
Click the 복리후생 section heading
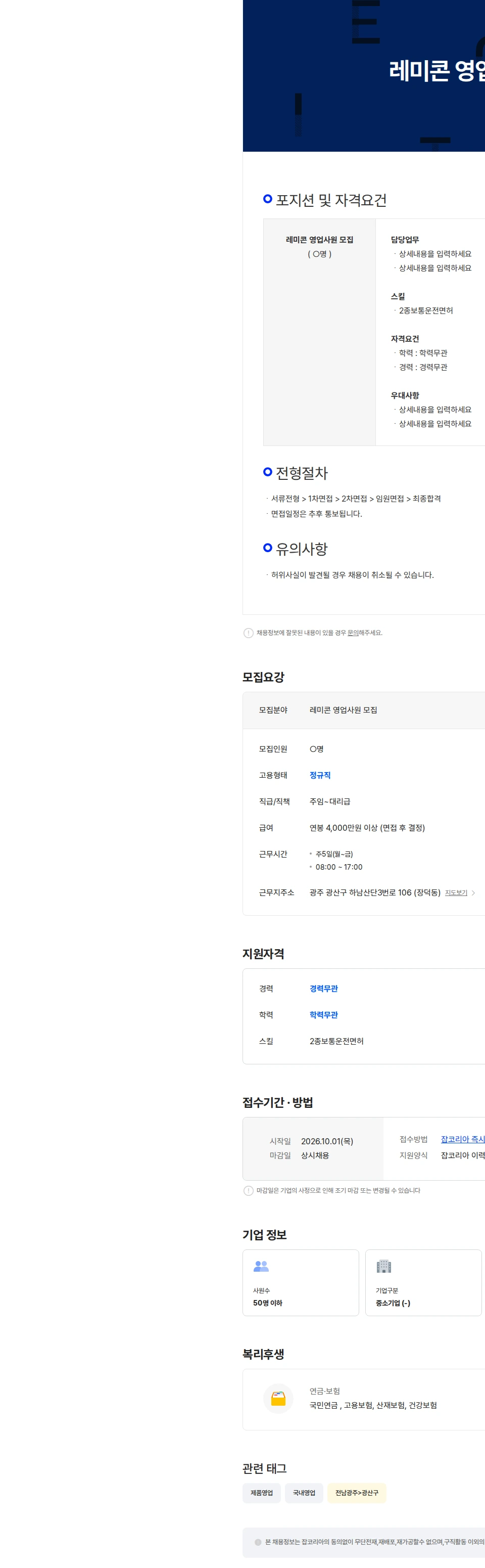264,1354
